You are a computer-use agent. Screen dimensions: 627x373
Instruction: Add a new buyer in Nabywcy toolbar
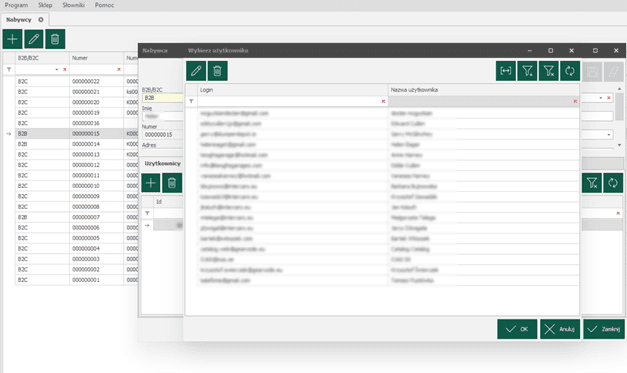point(12,39)
